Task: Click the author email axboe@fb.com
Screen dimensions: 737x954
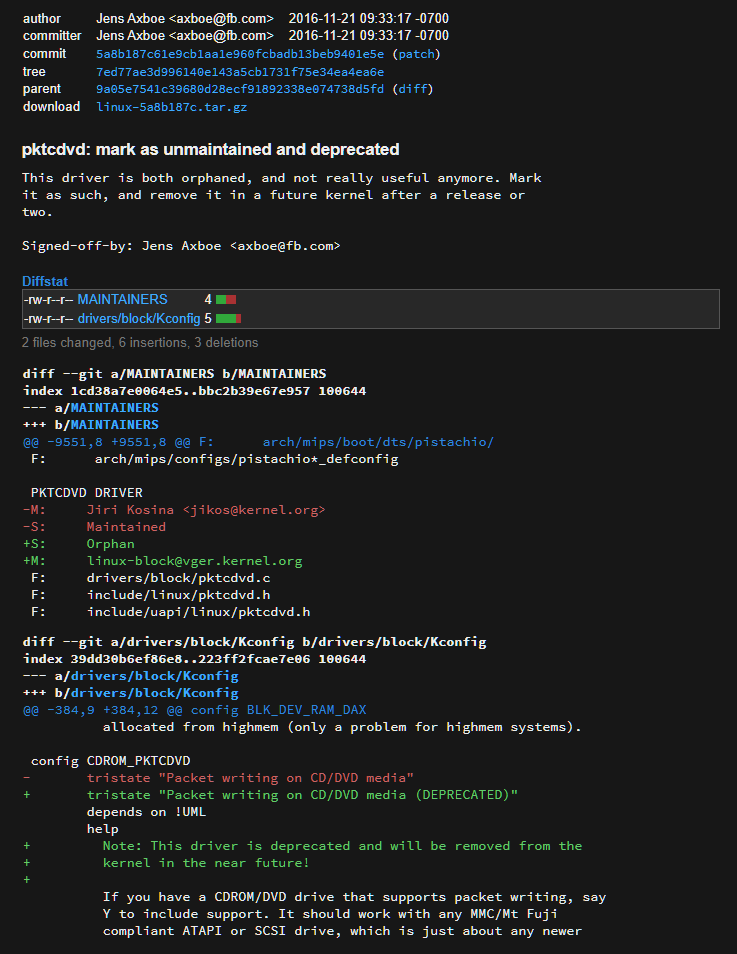Action: pyautogui.click(x=221, y=19)
